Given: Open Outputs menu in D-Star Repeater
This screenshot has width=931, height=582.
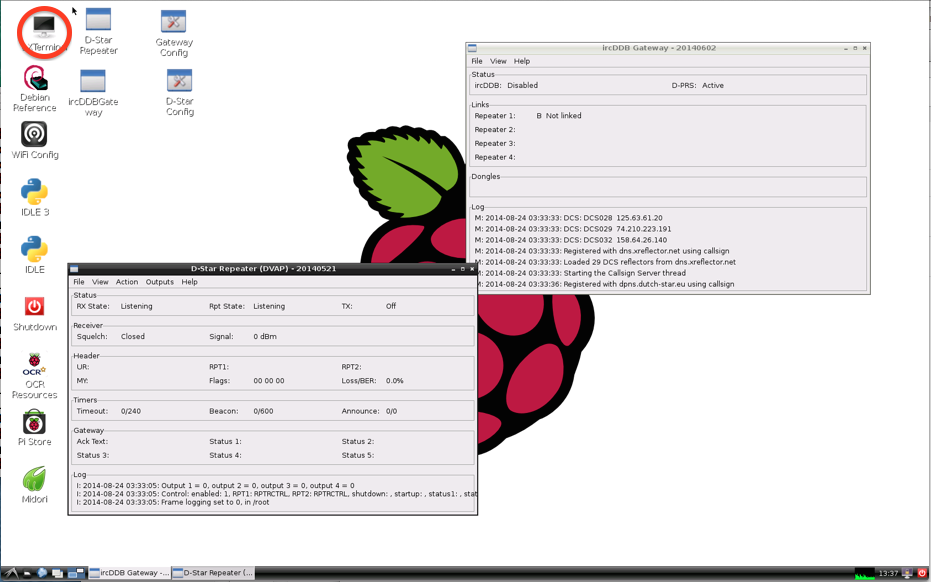Looking at the screenshot, I should click(160, 282).
